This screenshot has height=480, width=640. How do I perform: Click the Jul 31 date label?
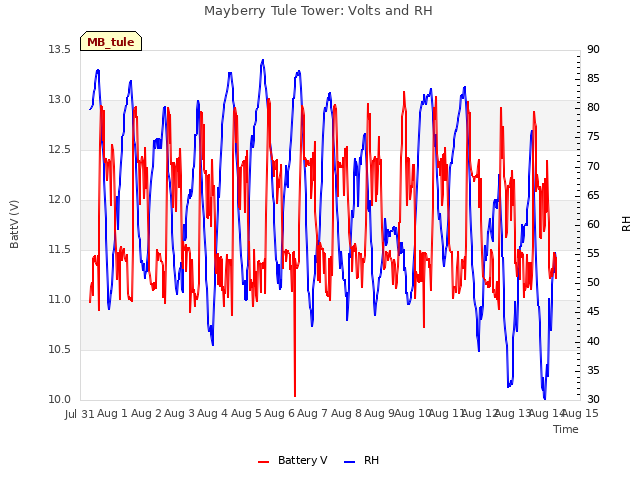80,414
